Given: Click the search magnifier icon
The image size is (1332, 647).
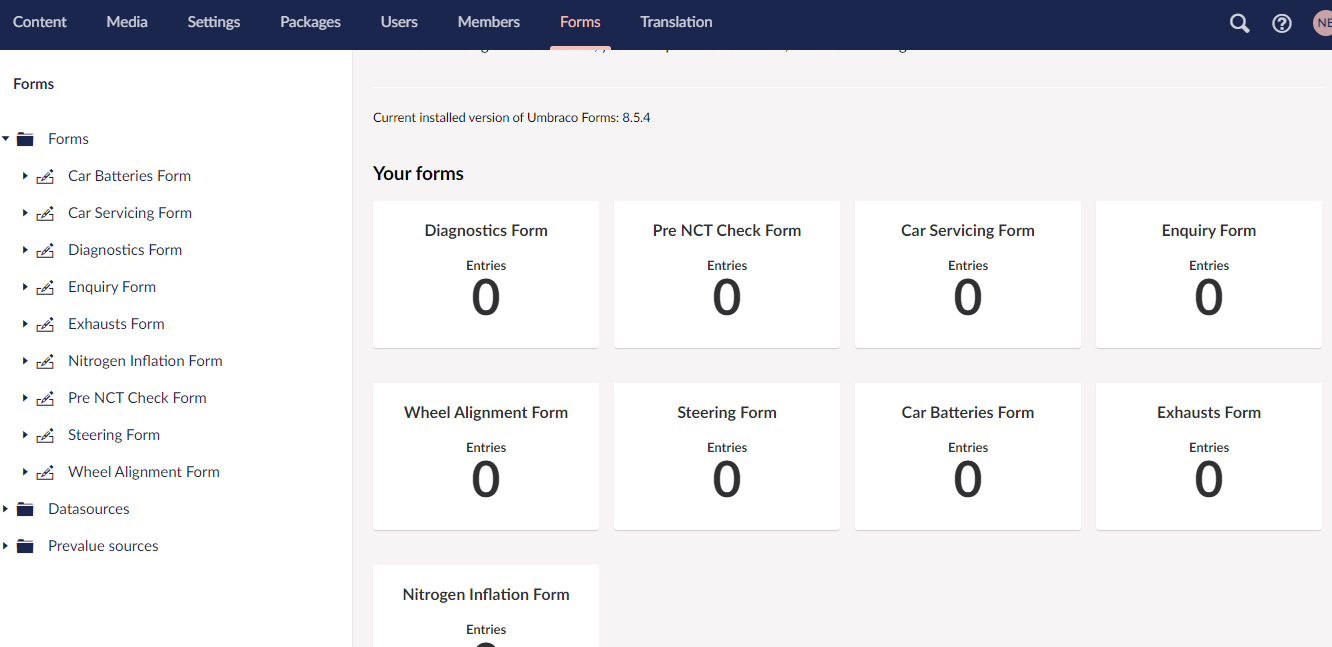Looking at the screenshot, I should (1239, 23).
